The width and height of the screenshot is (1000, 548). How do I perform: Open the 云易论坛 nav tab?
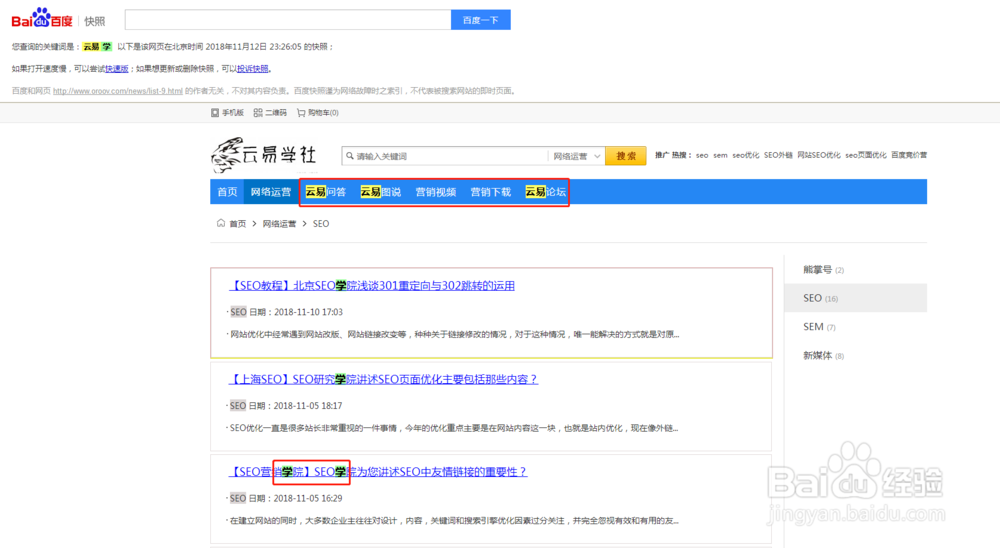pyautogui.click(x=545, y=192)
